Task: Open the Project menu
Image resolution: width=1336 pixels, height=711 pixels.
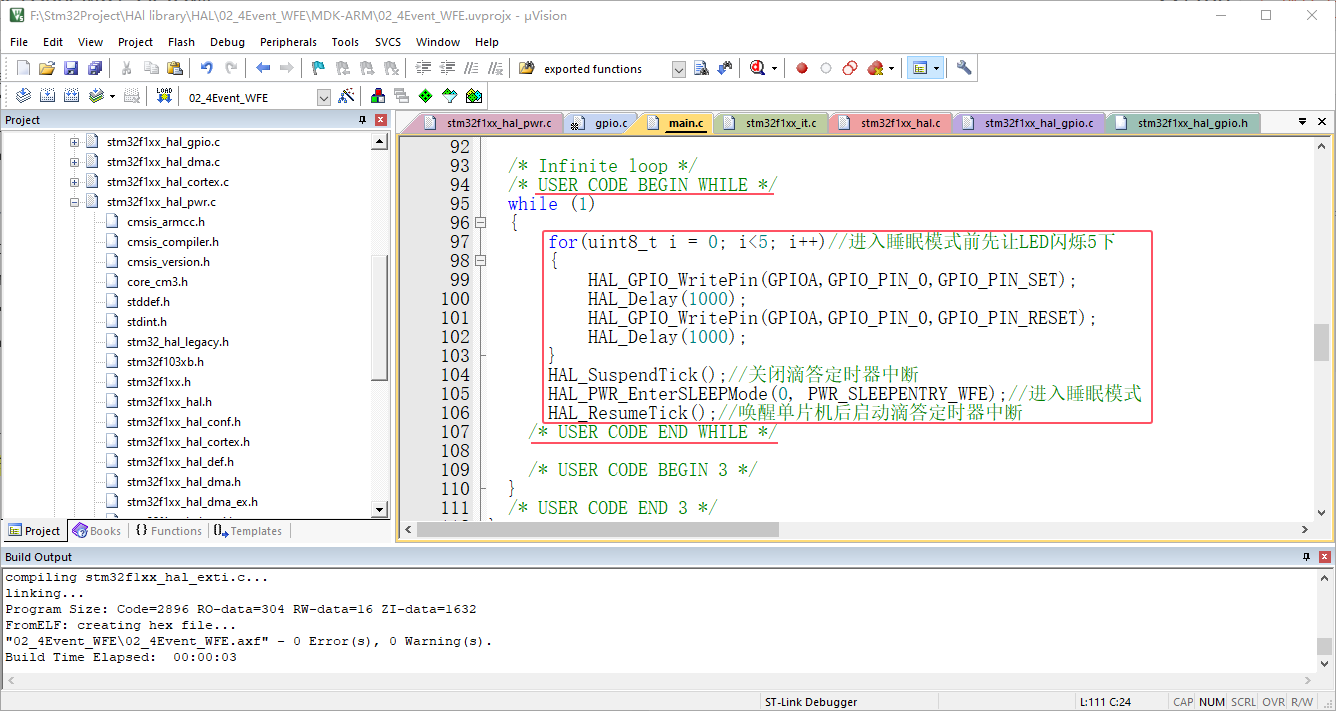Action: click(135, 42)
